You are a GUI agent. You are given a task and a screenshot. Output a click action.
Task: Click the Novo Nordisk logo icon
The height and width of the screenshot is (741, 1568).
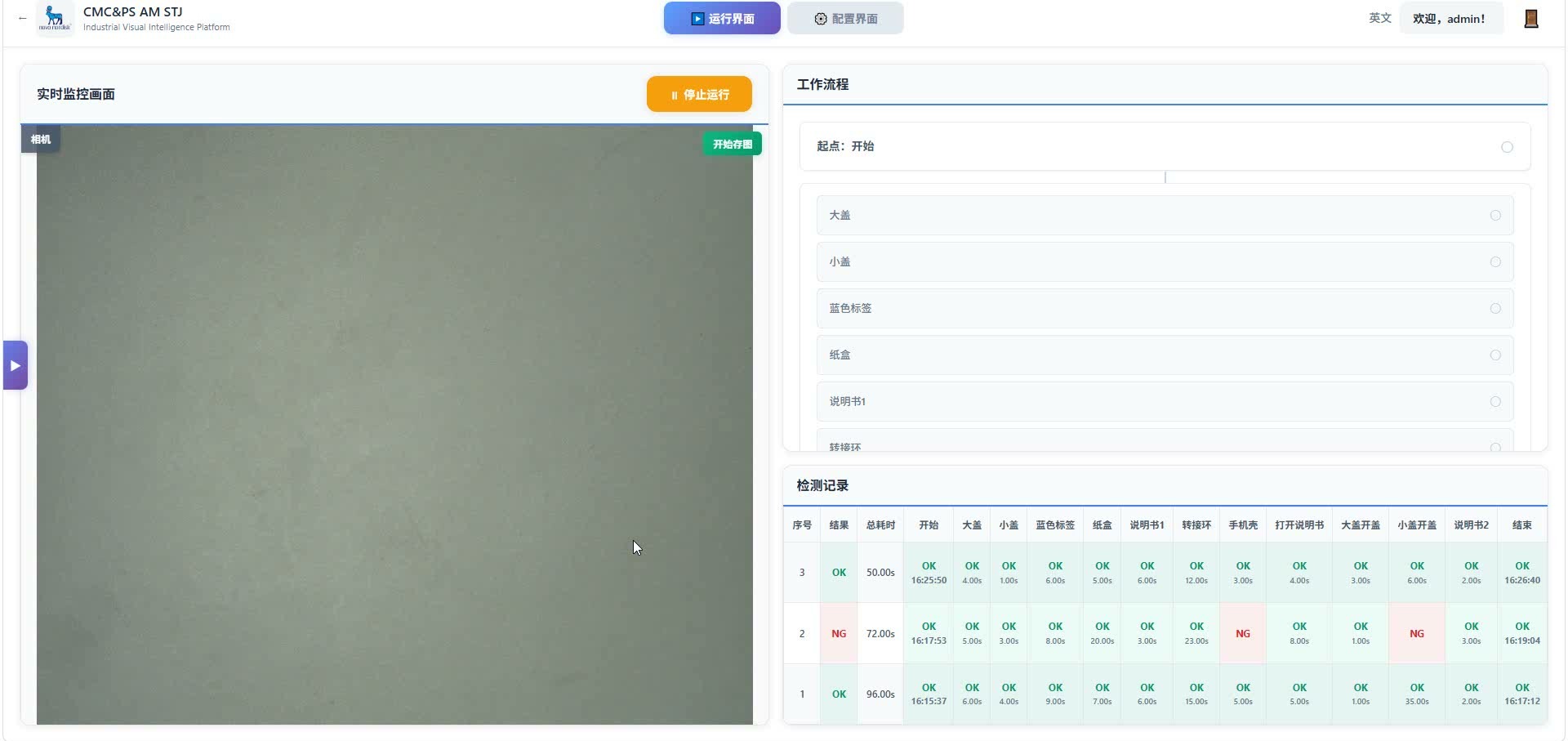coord(56,18)
